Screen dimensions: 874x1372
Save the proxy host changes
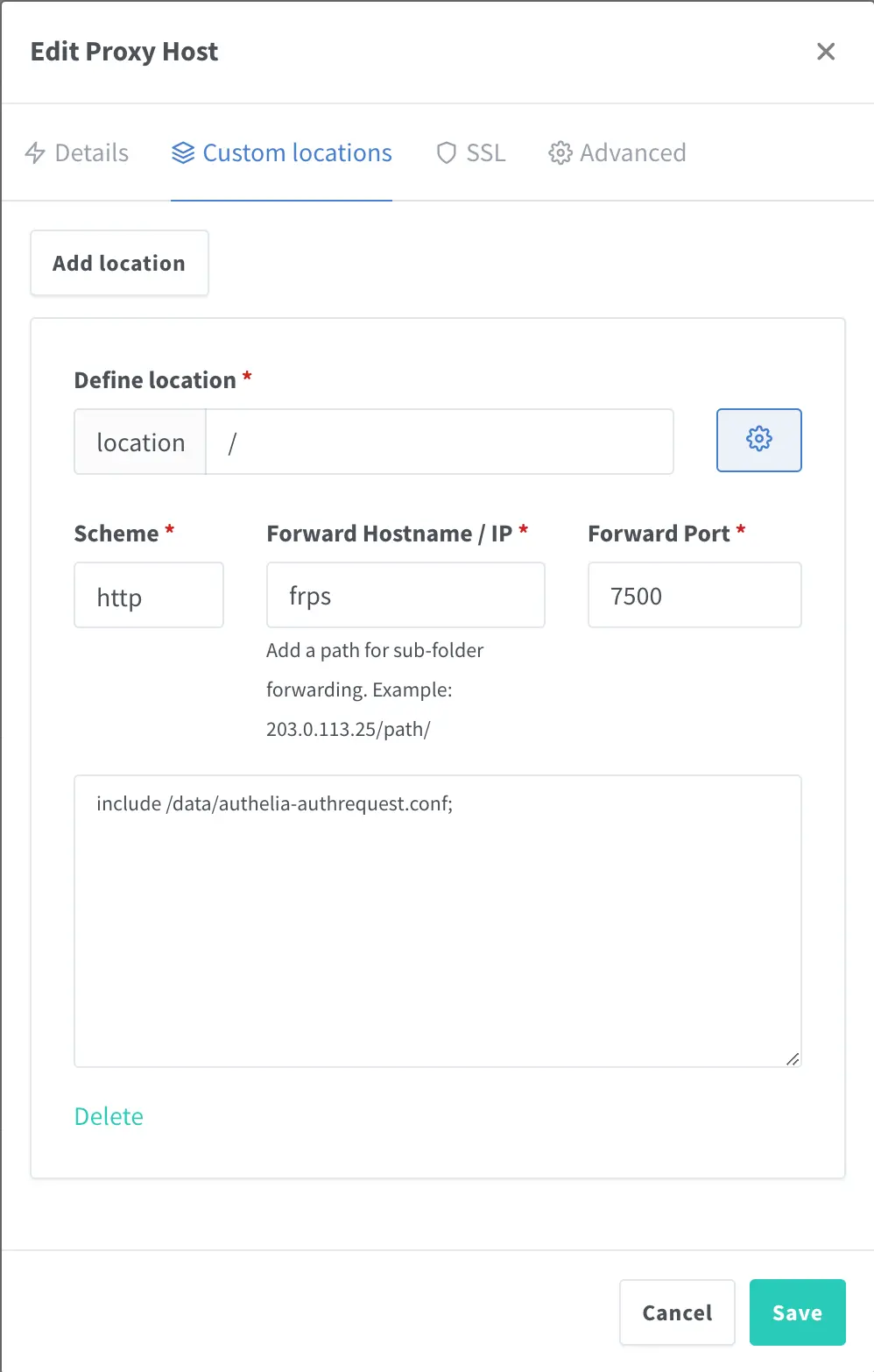(x=797, y=1312)
